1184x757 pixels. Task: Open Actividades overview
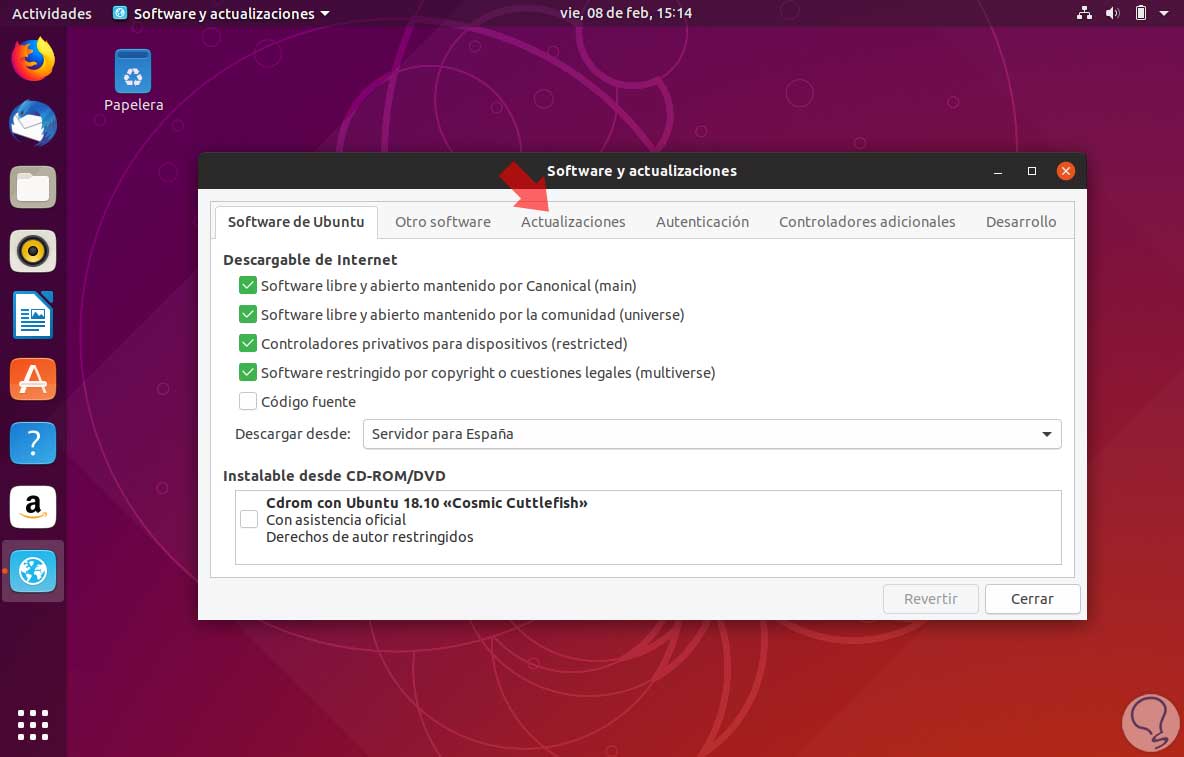(x=52, y=14)
